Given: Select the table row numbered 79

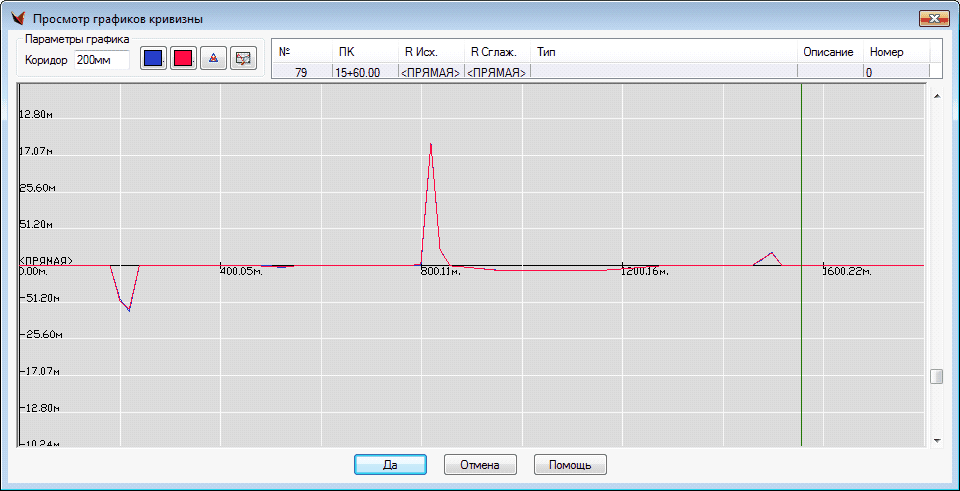Looking at the screenshot, I should tap(302, 72).
